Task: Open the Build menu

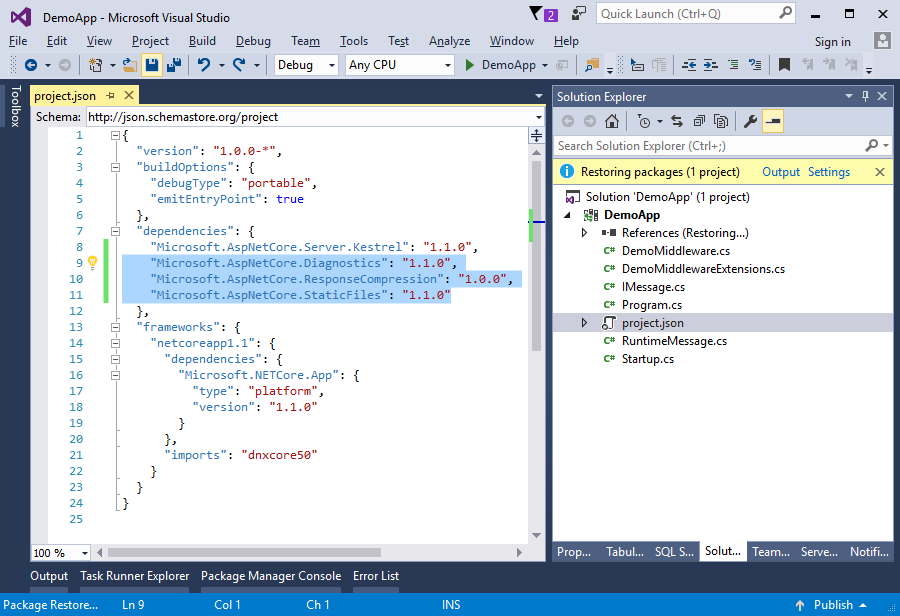Action: 202,41
